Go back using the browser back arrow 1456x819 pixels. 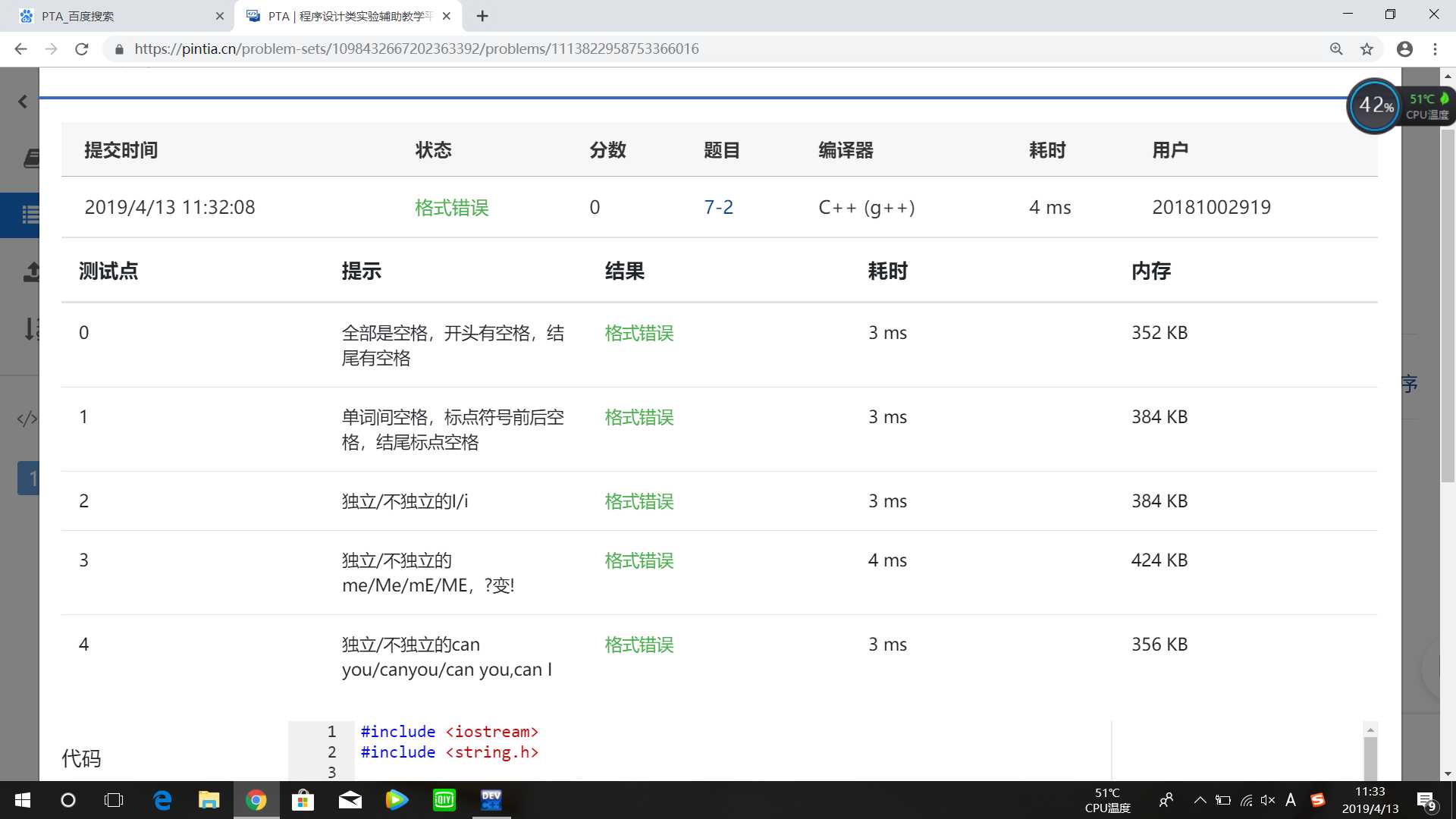pyautogui.click(x=20, y=49)
